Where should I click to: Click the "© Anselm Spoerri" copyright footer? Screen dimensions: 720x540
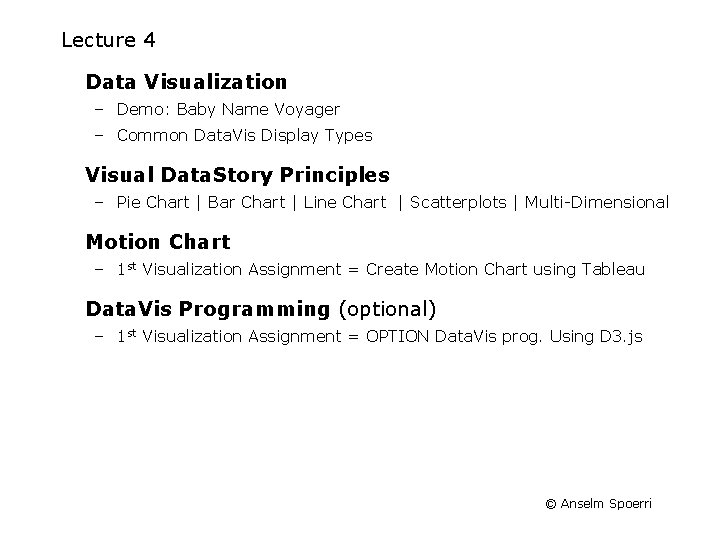(598, 503)
